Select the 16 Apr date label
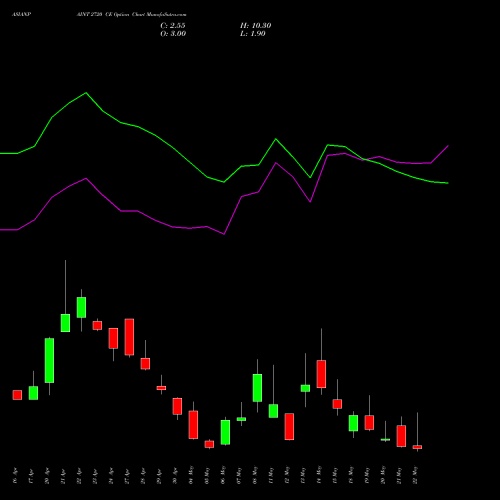 tap(15, 476)
